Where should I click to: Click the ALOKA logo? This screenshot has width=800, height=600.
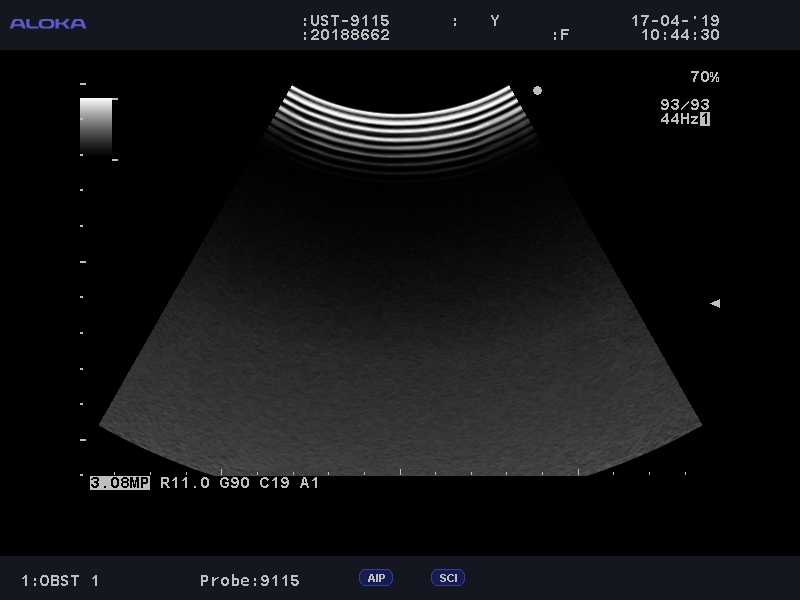(48, 23)
